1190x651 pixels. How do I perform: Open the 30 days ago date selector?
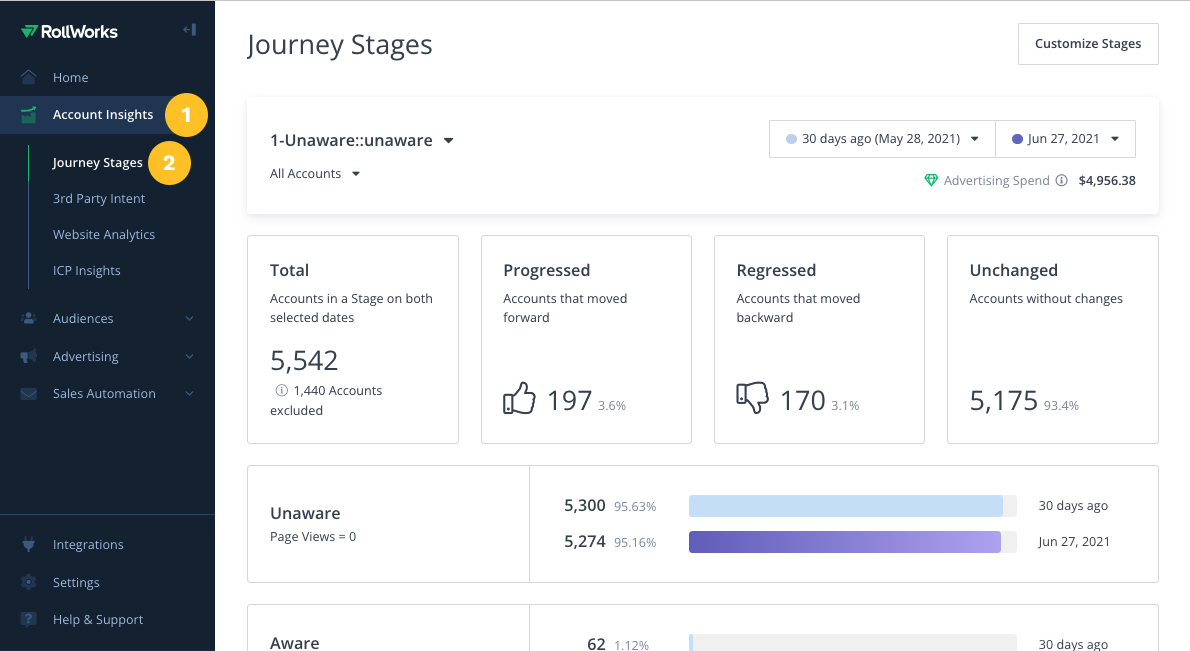[x=880, y=139]
